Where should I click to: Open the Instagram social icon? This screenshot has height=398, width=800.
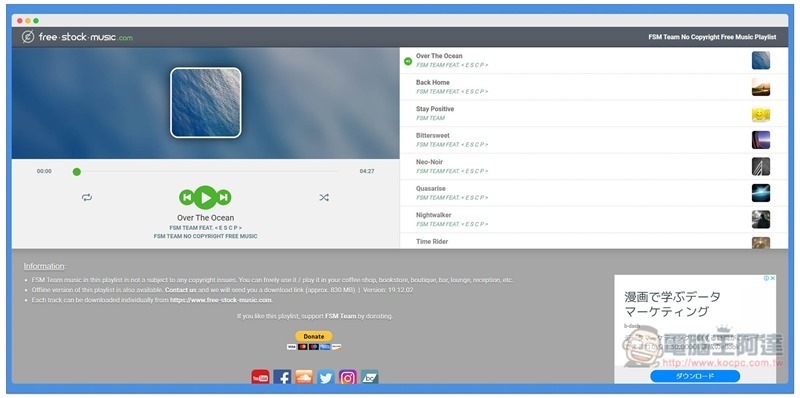click(x=348, y=378)
